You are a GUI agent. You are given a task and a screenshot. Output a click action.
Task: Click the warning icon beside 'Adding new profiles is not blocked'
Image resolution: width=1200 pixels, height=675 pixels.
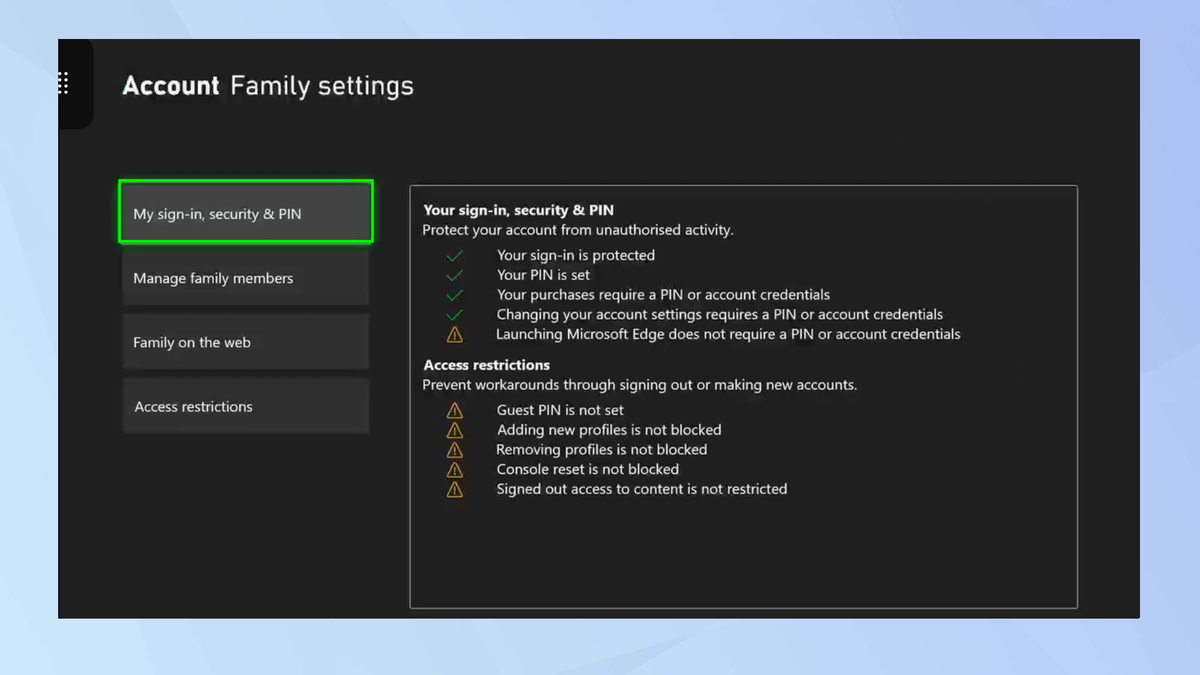coord(454,429)
